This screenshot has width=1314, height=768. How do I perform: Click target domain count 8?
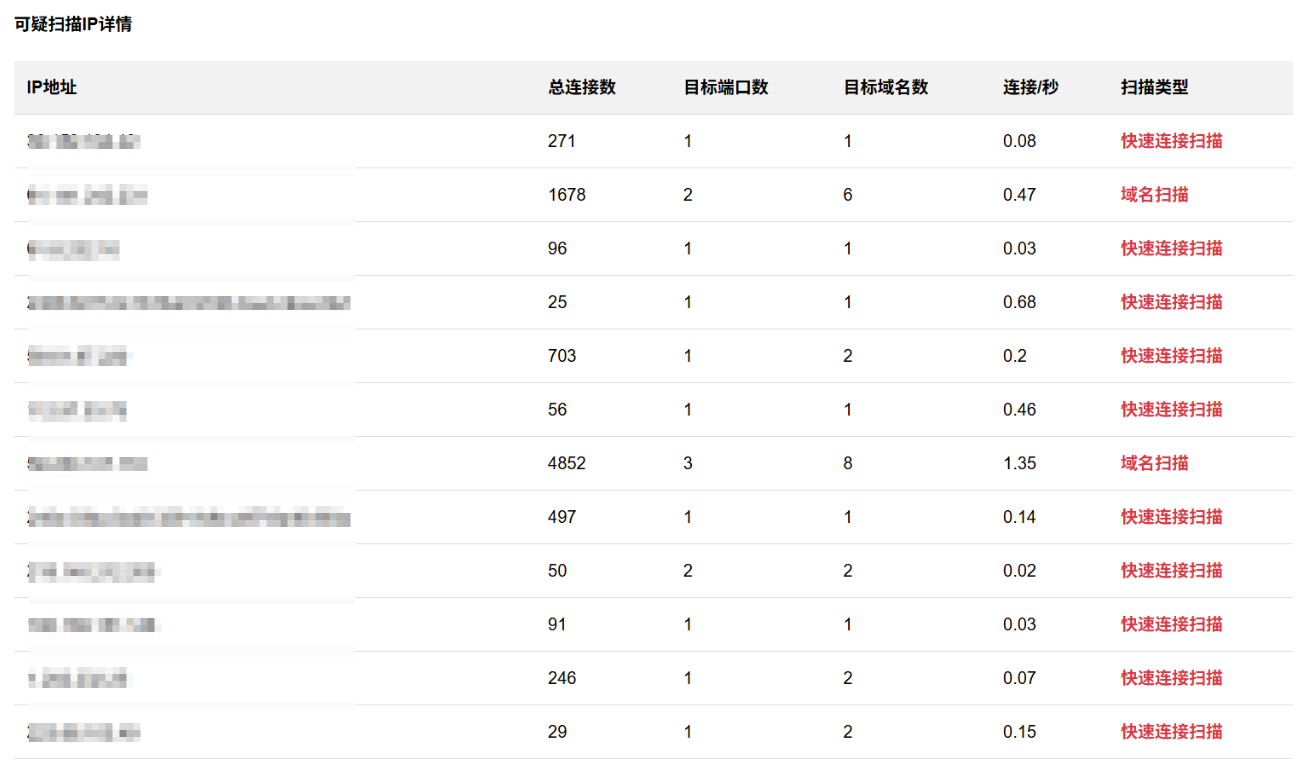coord(848,463)
